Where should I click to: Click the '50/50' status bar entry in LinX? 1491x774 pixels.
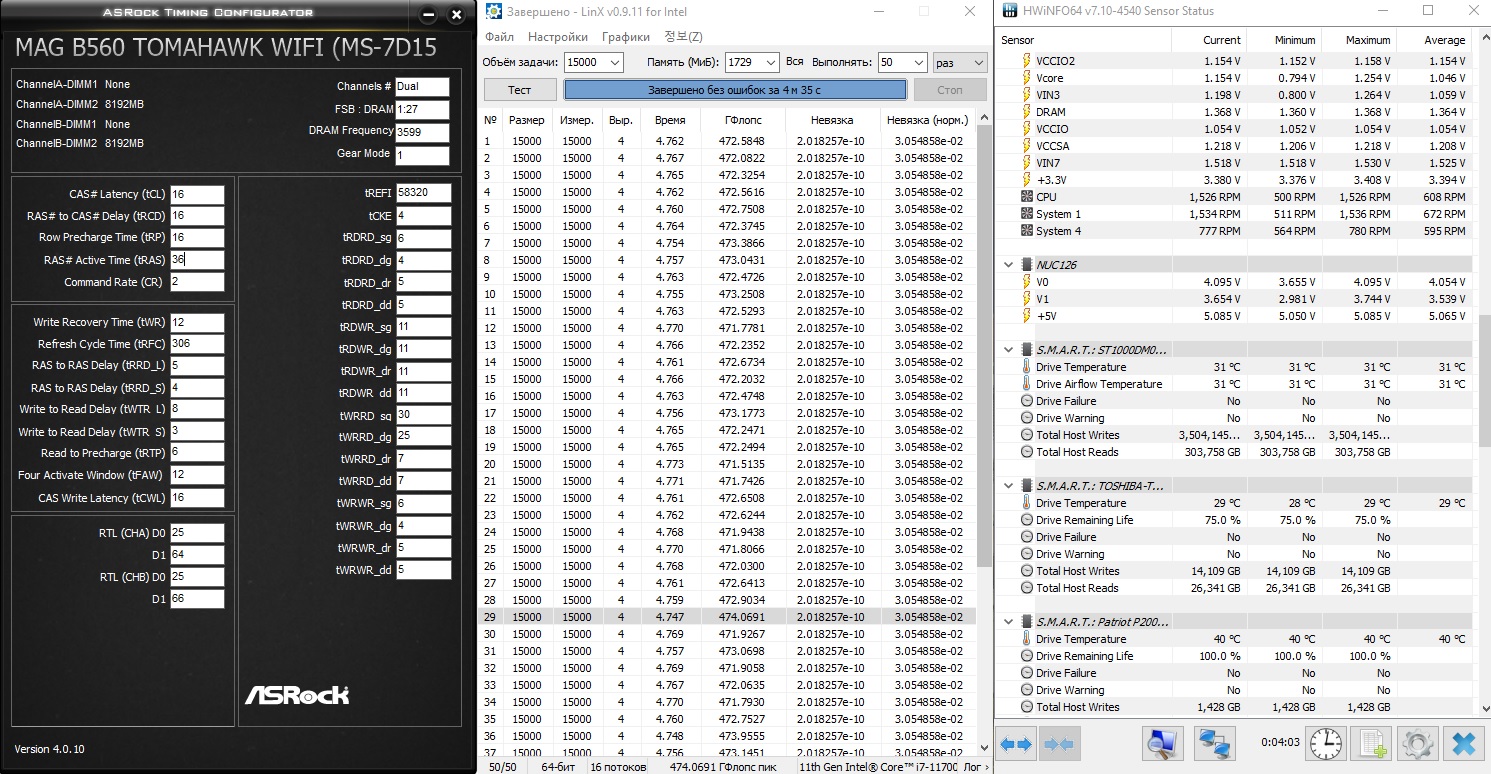coord(502,767)
